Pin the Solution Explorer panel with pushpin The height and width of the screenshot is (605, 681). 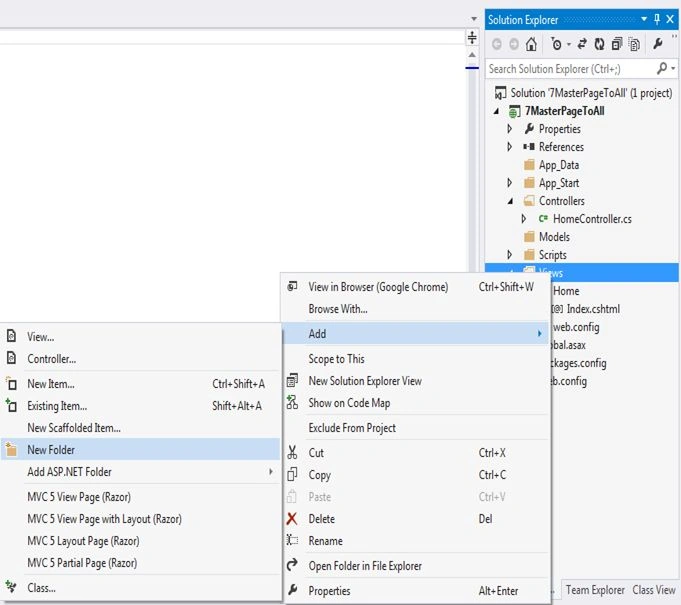pyautogui.click(x=657, y=19)
